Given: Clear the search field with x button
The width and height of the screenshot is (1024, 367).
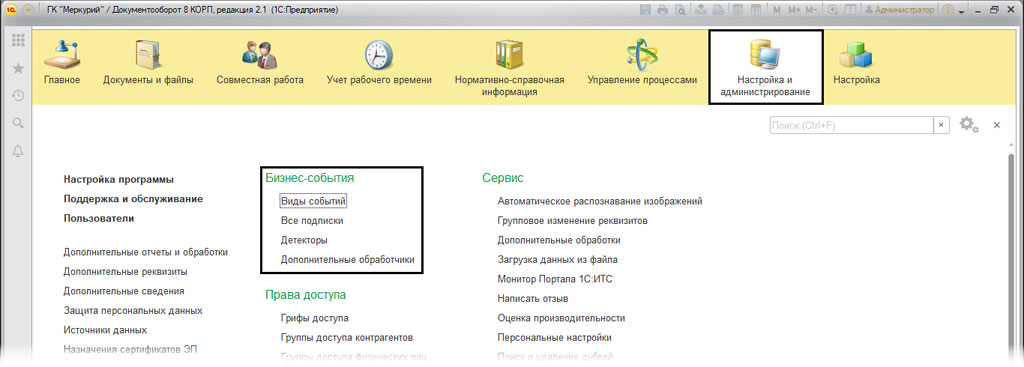Looking at the screenshot, I should click(x=941, y=125).
